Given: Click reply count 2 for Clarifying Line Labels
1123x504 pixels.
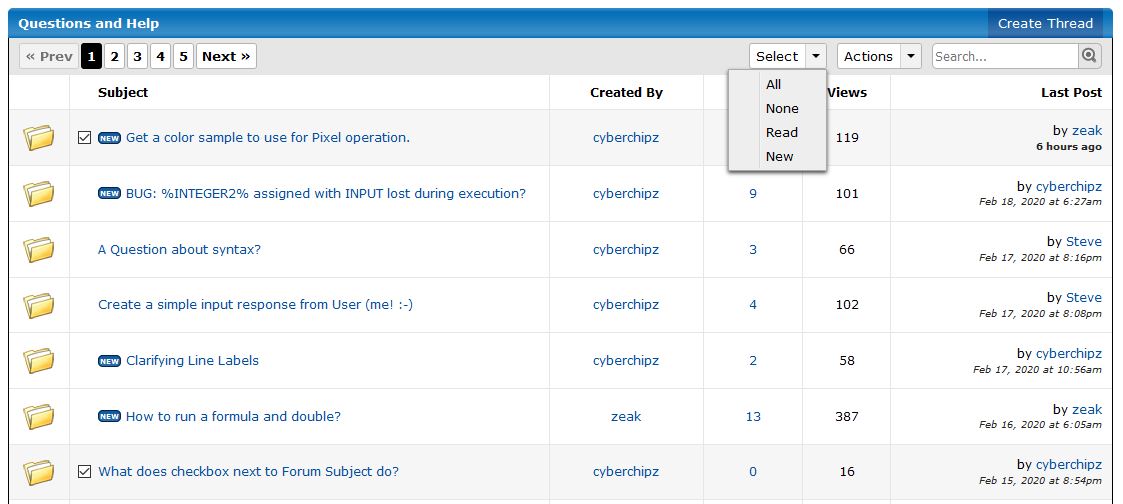Looking at the screenshot, I should (x=753, y=361).
